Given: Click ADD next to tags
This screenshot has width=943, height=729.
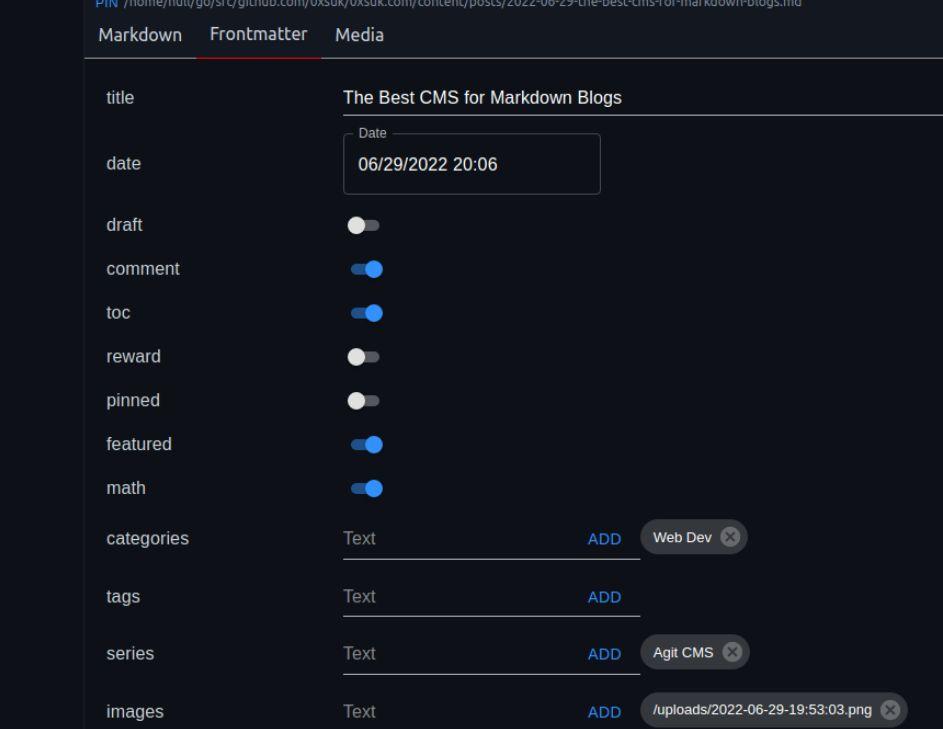Looking at the screenshot, I should (604, 597).
